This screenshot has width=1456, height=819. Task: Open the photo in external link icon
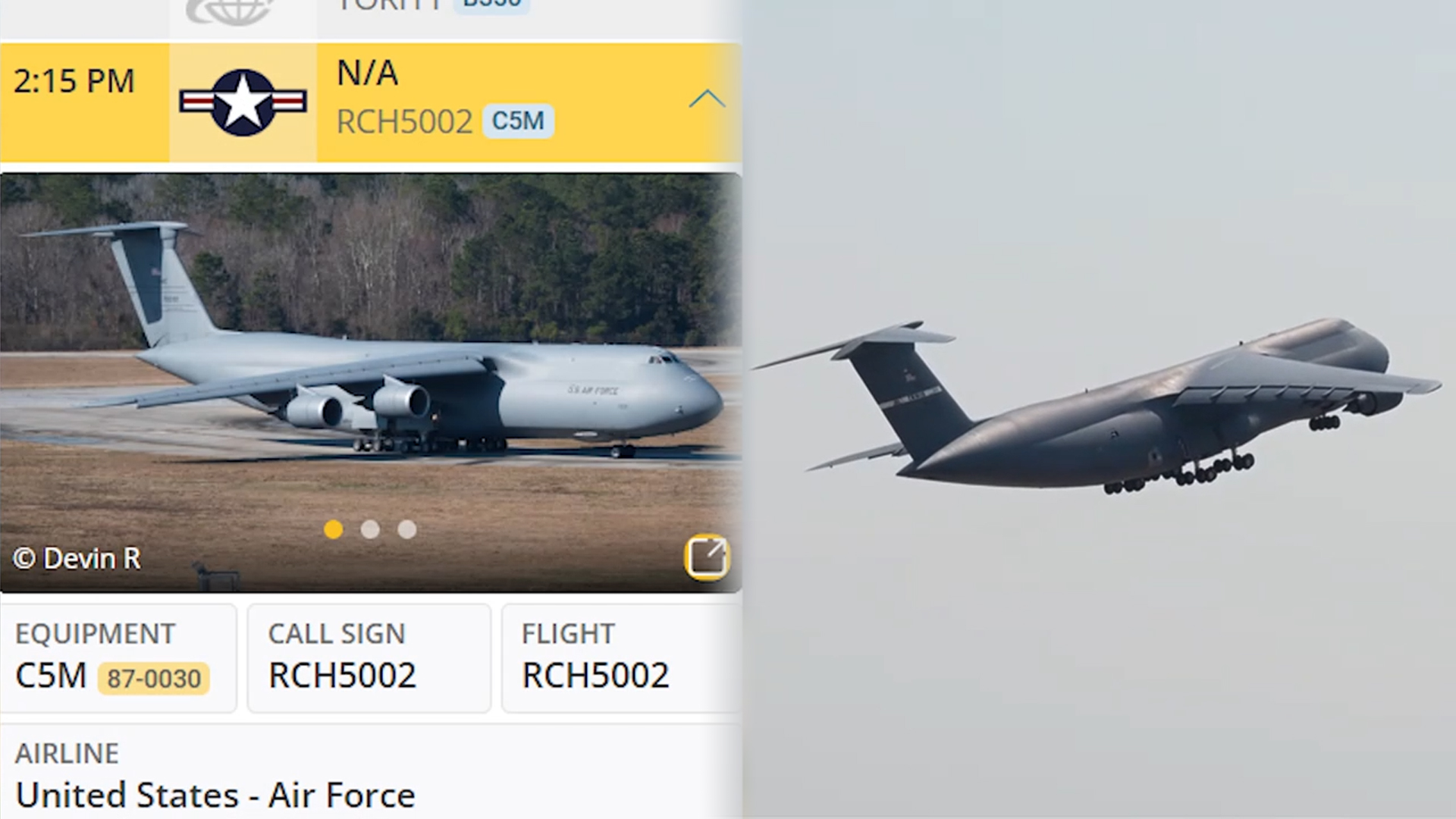707,557
